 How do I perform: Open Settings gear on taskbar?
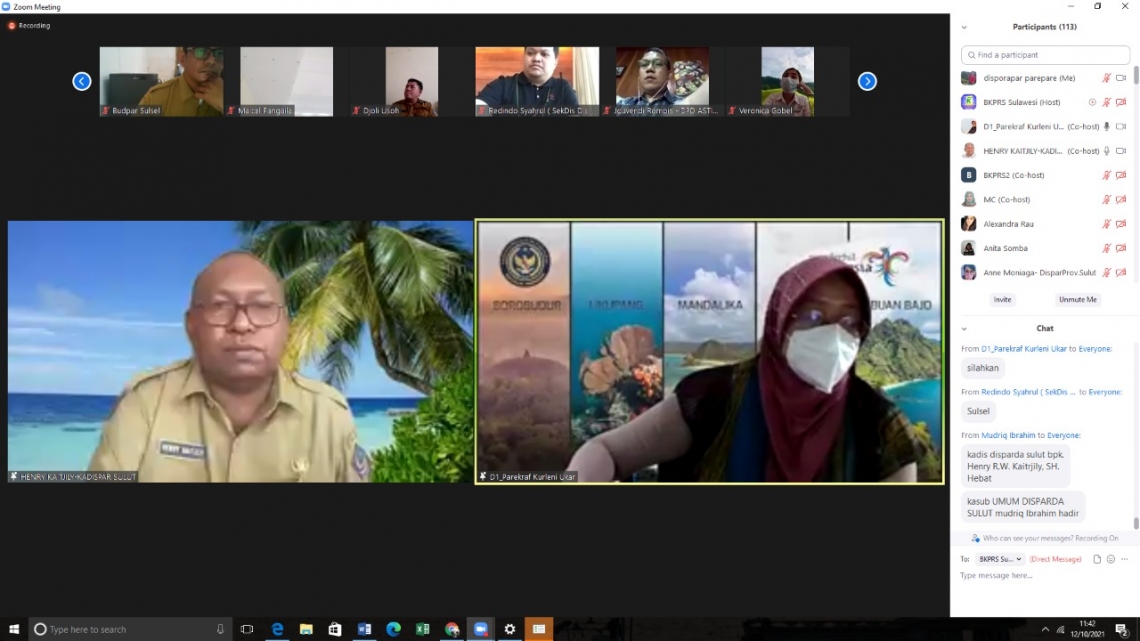510,629
